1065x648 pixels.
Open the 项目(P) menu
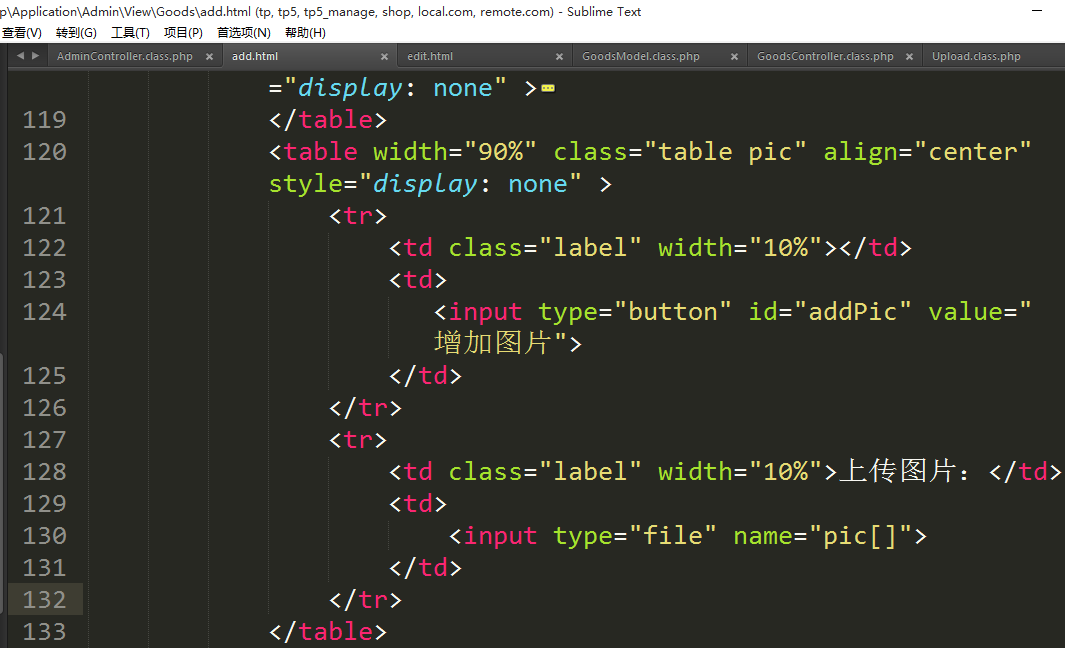pyautogui.click(x=183, y=33)
